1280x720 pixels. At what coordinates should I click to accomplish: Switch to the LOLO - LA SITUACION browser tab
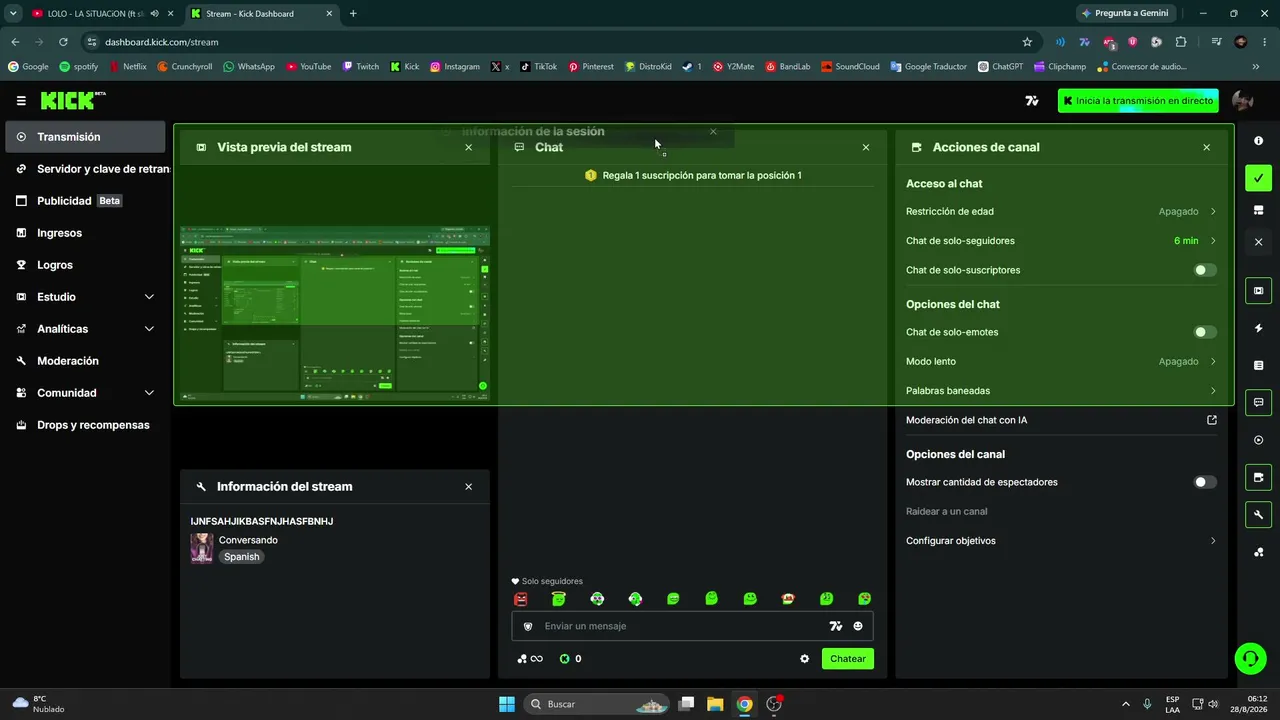[97, 14]
